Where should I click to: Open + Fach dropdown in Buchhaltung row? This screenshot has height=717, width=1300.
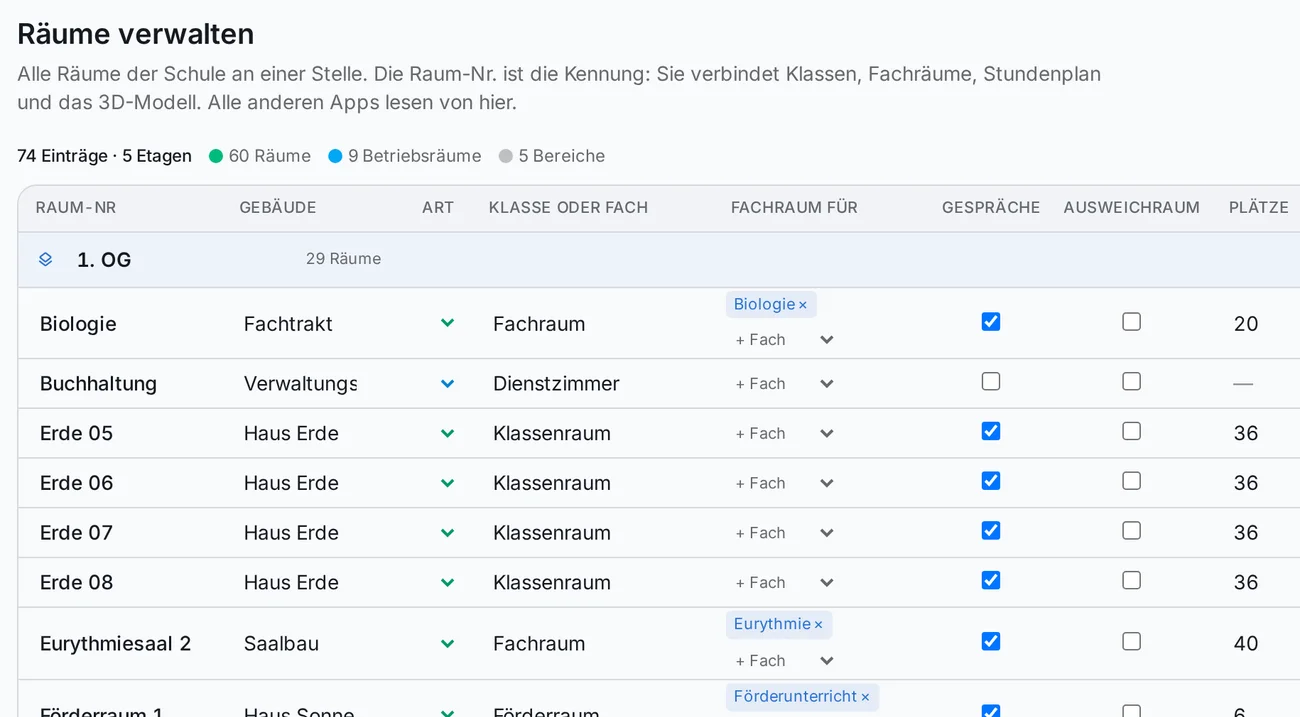tap(784, 384)
